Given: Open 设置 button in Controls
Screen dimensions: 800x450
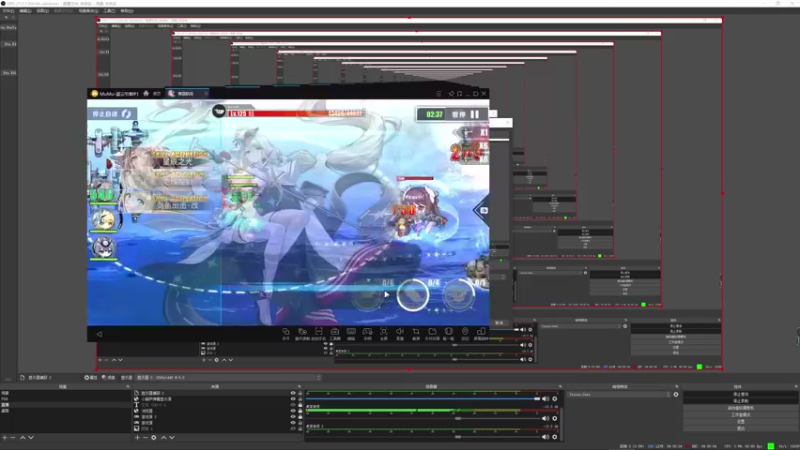Looking at the screenshot, I should click(x=740, y=421).
